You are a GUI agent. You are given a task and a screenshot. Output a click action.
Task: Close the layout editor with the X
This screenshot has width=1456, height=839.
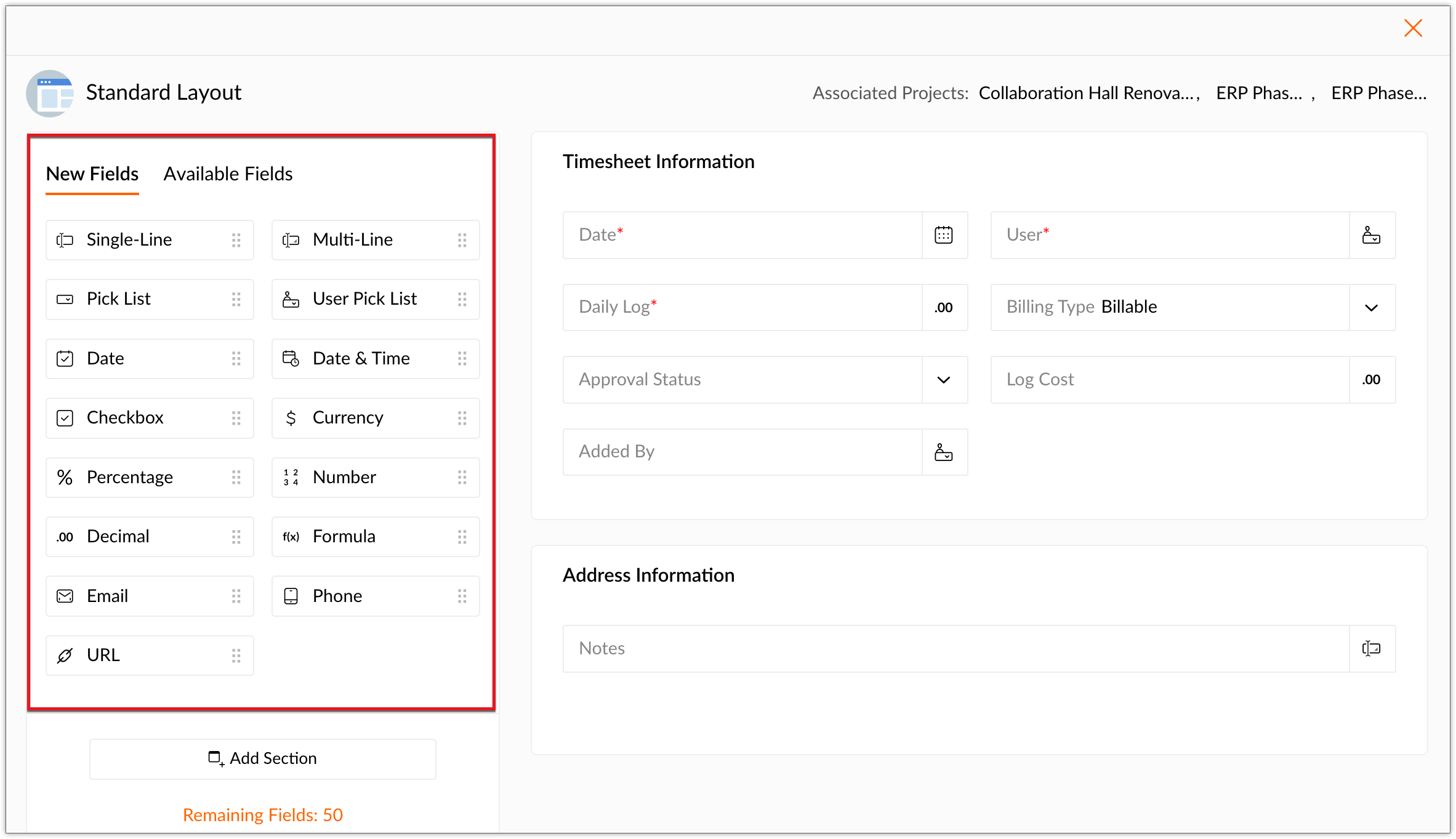click(x=1412, y=28)
